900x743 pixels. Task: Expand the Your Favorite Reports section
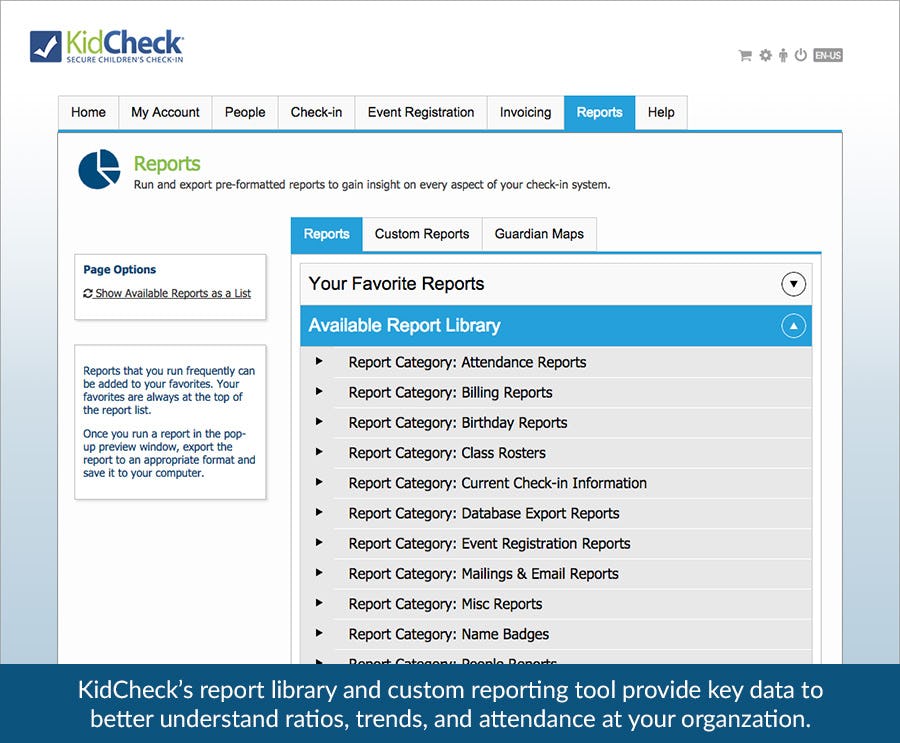(793, 284)
